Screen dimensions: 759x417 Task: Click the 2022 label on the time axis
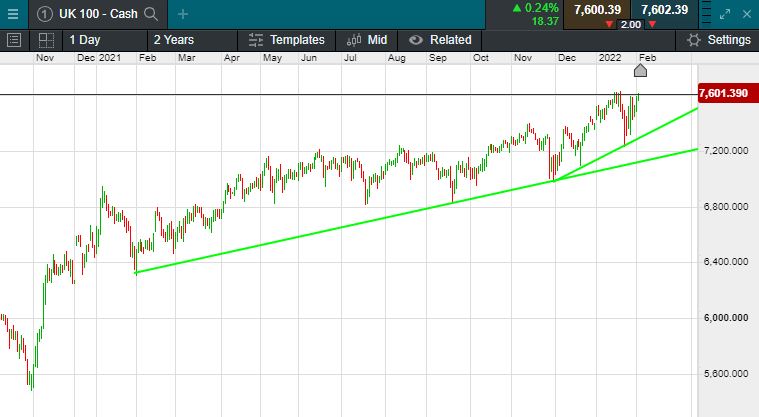(610, 58)
